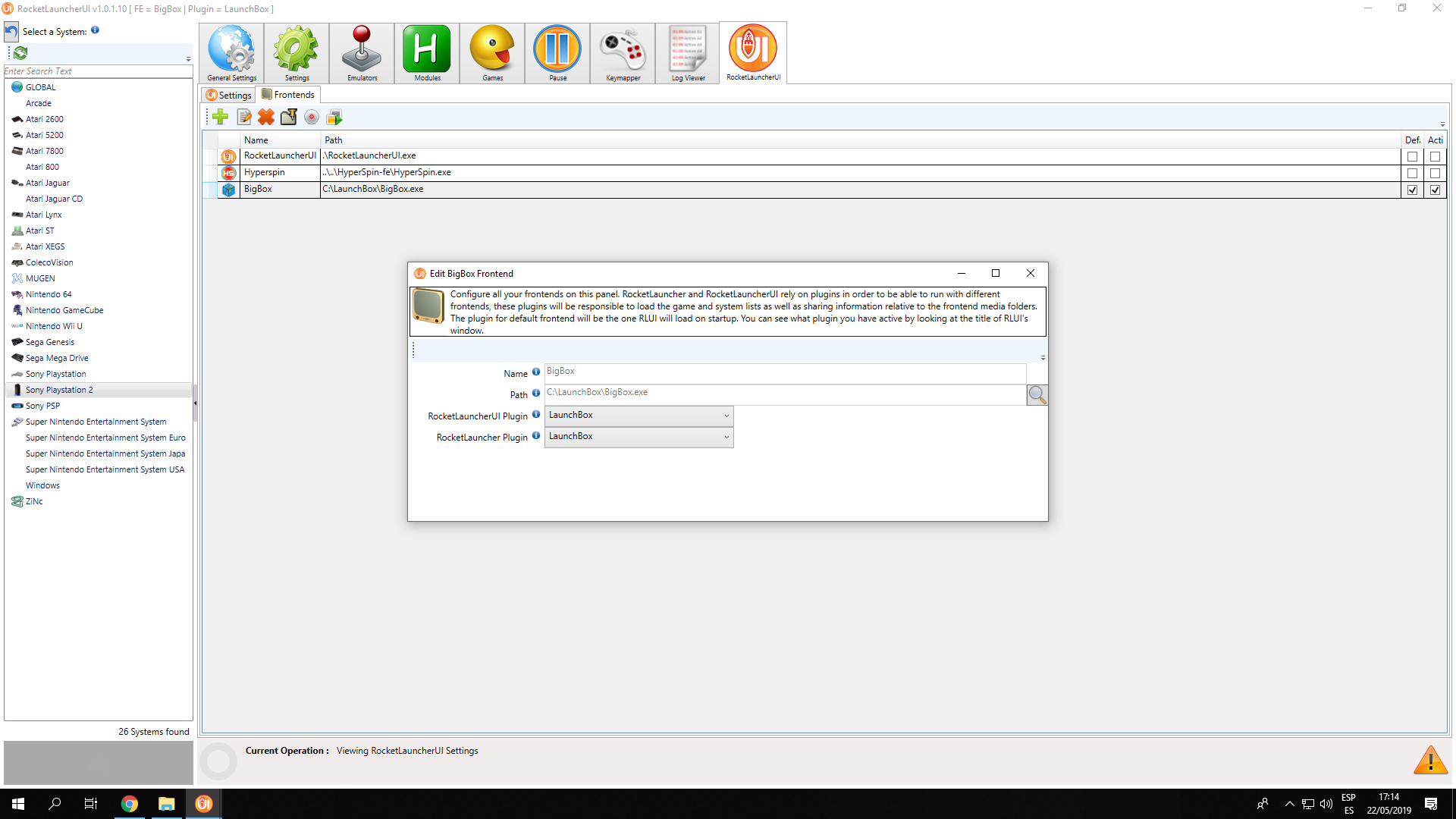This screenshot has width=1456, height=819.
Task: Select Sony PSP in the system list
Action: pyautogui.click(x=42, y=406)
